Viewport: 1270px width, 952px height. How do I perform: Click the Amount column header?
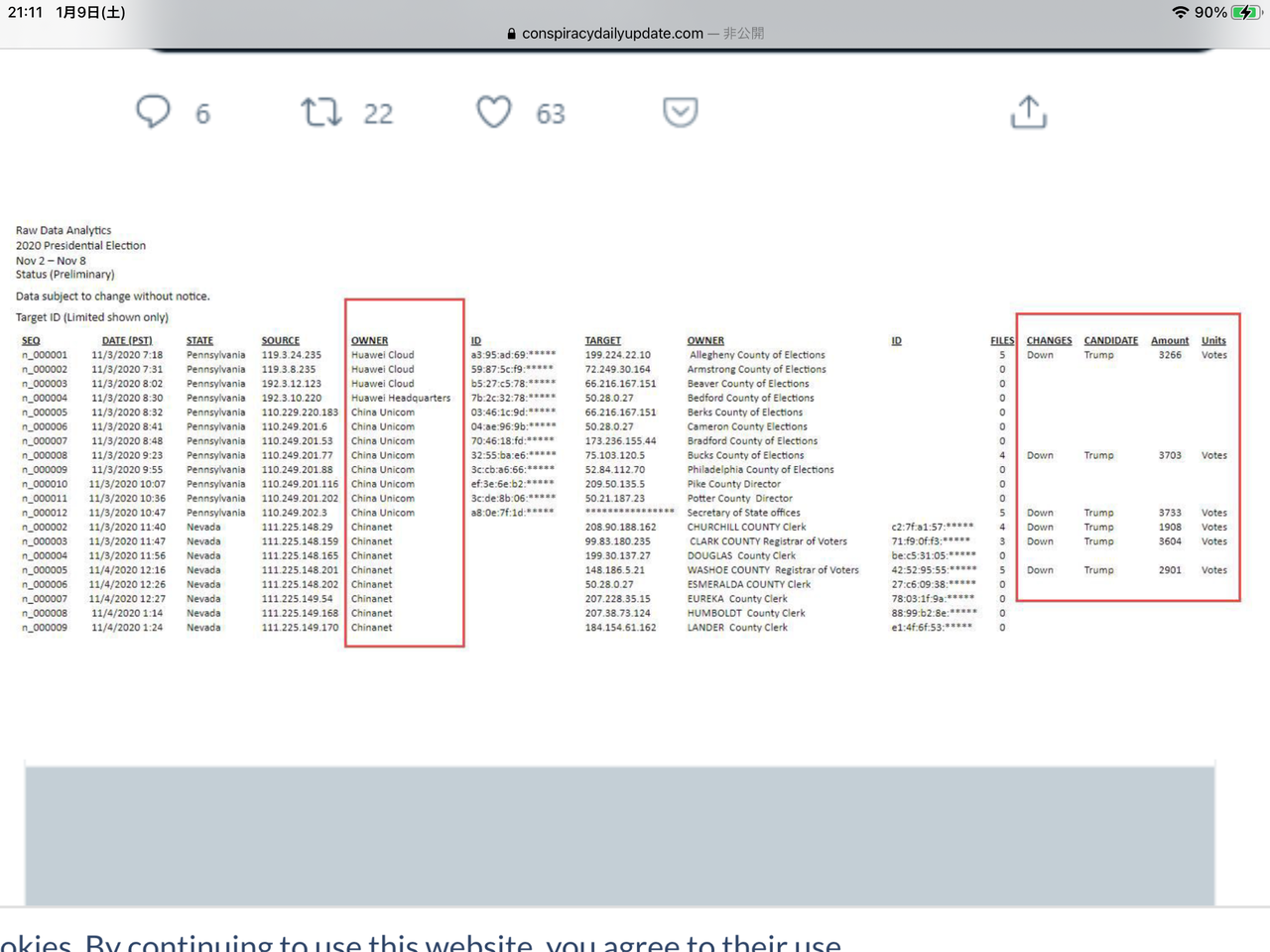point(1170,340)
